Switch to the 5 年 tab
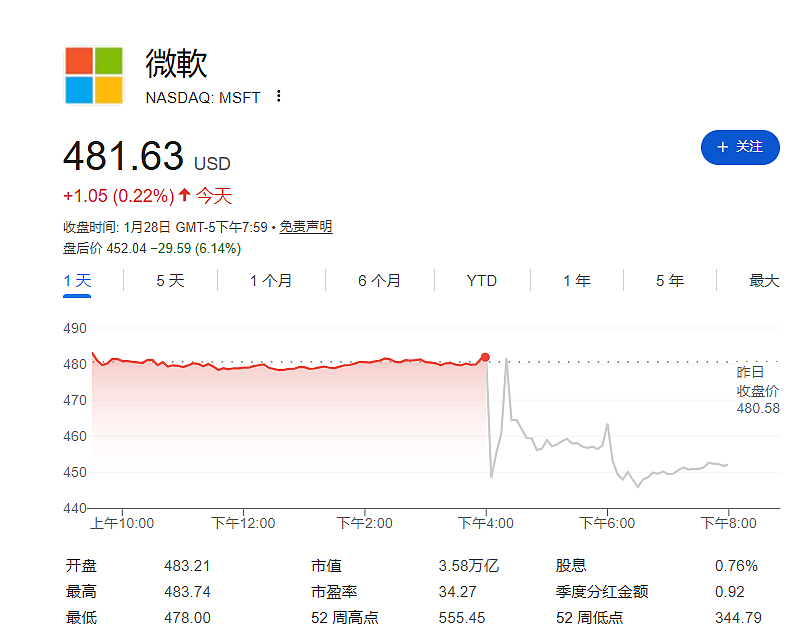 pyautogui.click(x=670, y=281)
